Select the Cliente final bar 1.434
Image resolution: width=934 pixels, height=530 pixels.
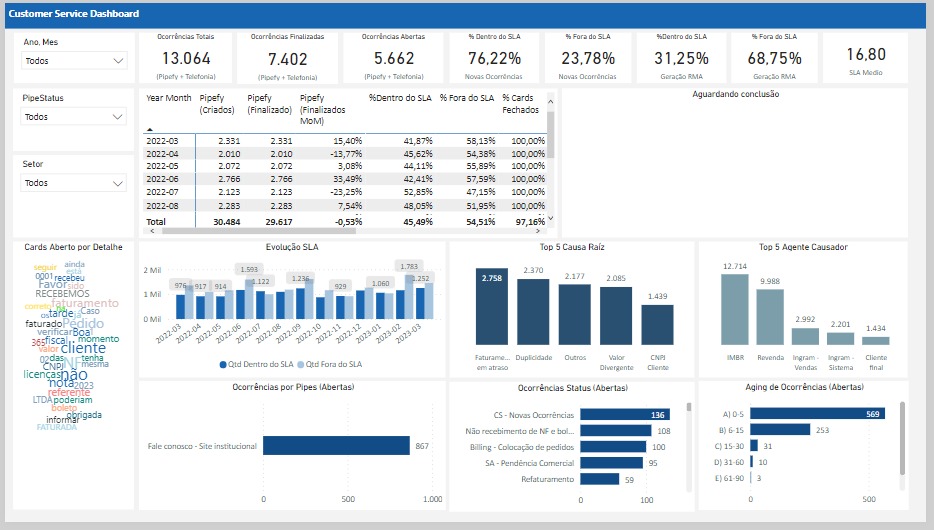(876, 341)
